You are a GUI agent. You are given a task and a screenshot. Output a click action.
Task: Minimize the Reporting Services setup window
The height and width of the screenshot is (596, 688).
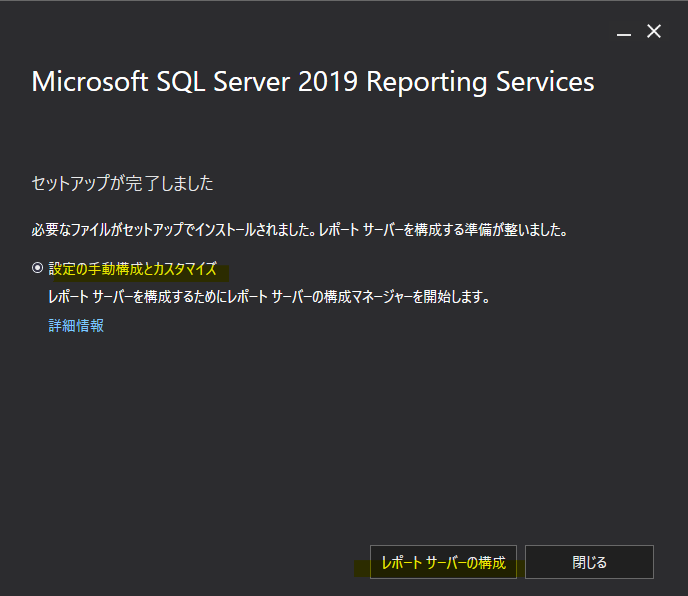624,32
